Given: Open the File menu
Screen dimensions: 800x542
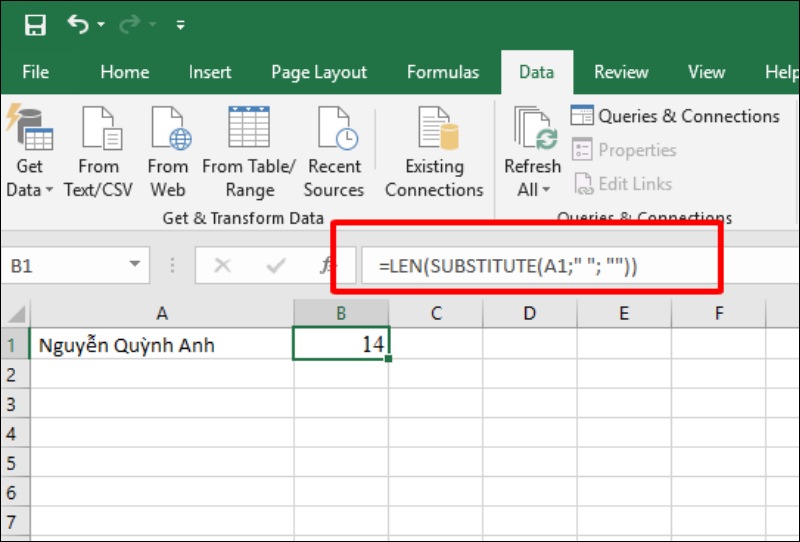Looking at the screenshot, I should pyautogui.click(x=35, y=72).
